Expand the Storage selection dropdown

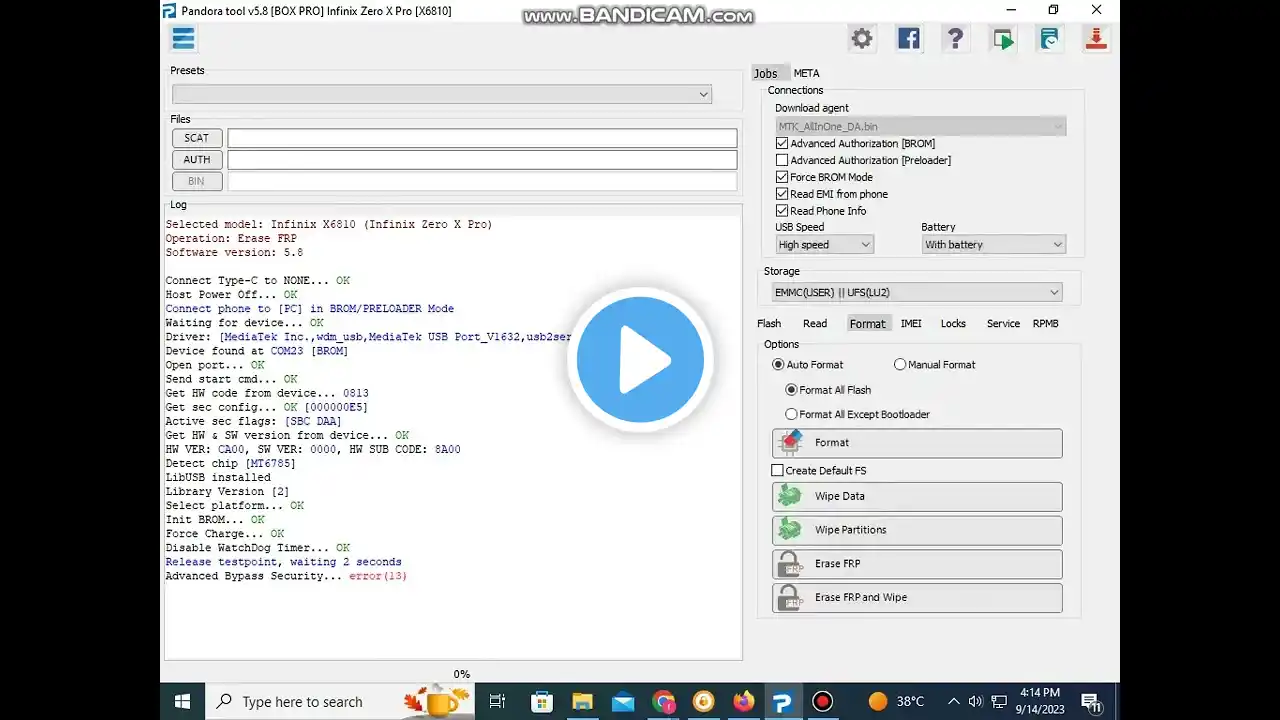point(915,292)
